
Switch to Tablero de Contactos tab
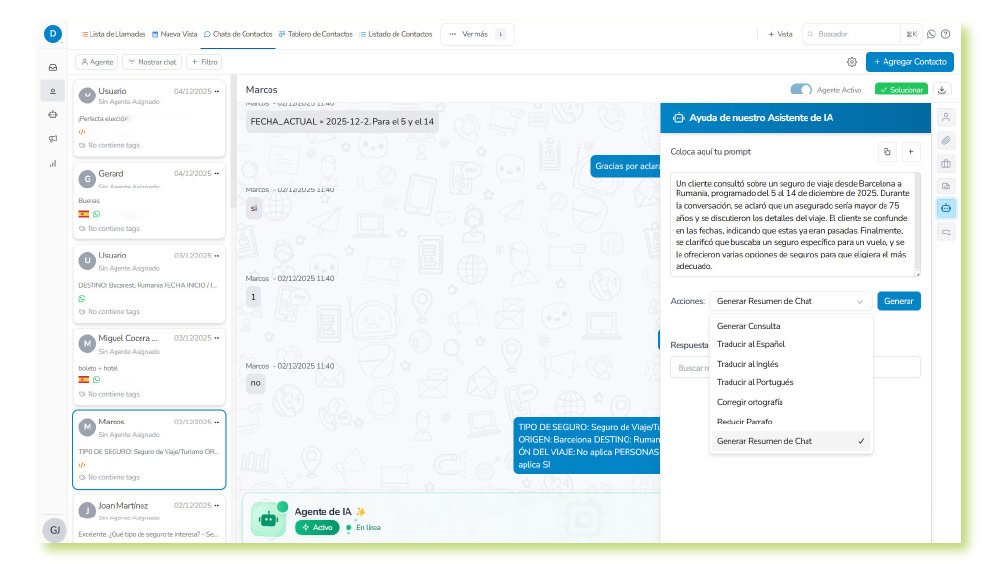pyautogui.click(x=316, y=34)
